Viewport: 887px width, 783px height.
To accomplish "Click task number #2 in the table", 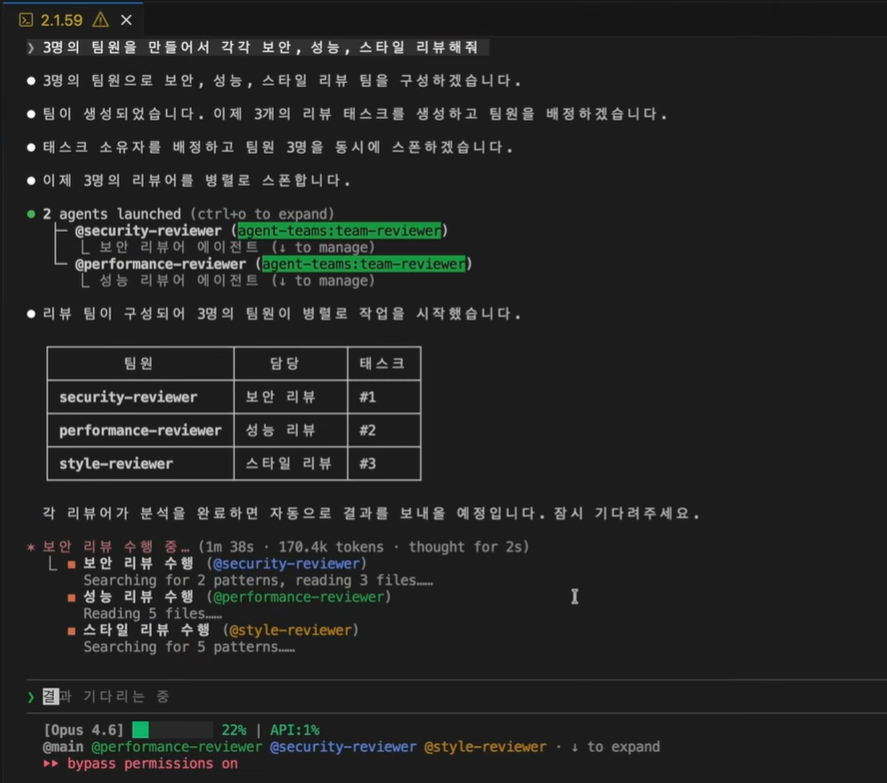I will (368, 431).
